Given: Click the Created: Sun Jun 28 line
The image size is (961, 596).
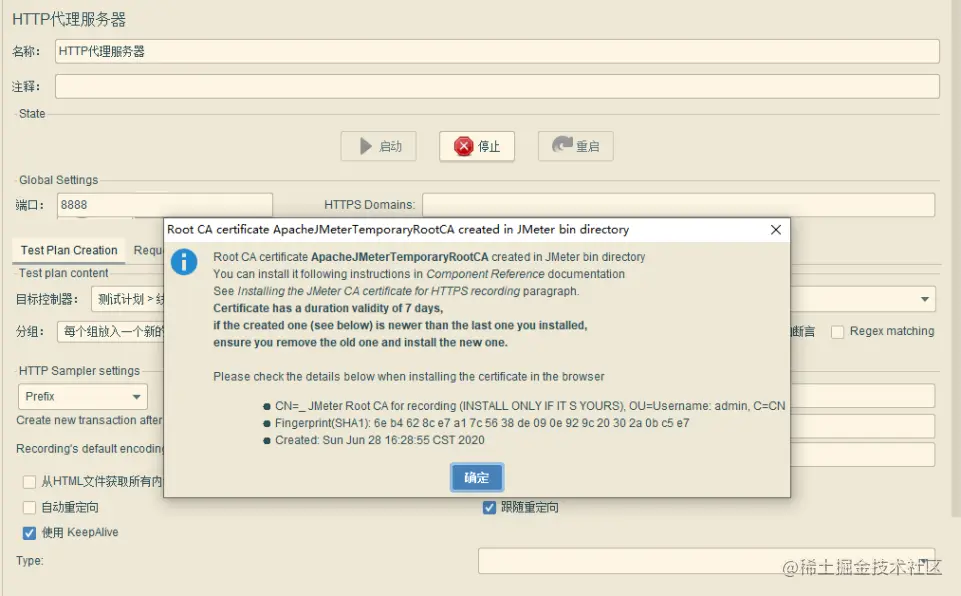Looking at the screenshot, I should pos(379,440).
